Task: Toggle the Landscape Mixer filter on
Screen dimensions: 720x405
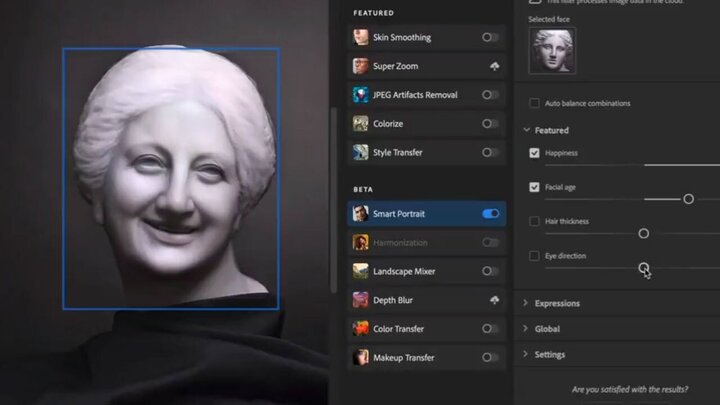Action: coord(490,271)
